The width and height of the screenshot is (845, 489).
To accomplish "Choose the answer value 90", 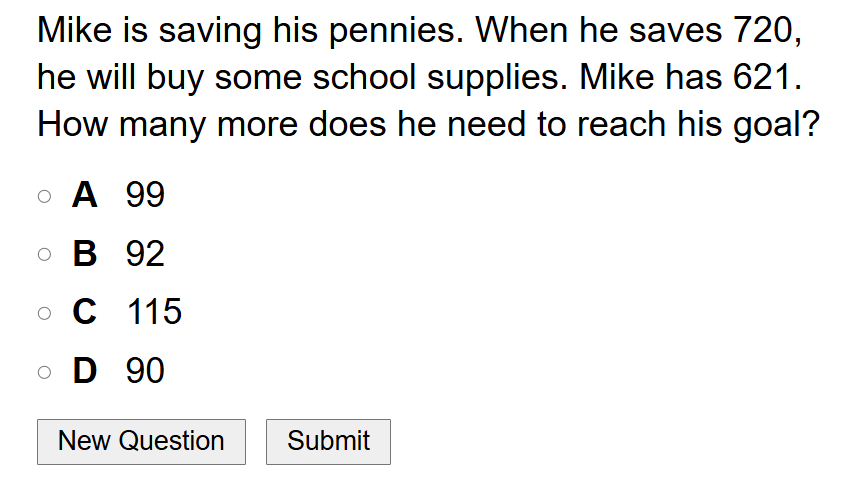I will 145,371.
